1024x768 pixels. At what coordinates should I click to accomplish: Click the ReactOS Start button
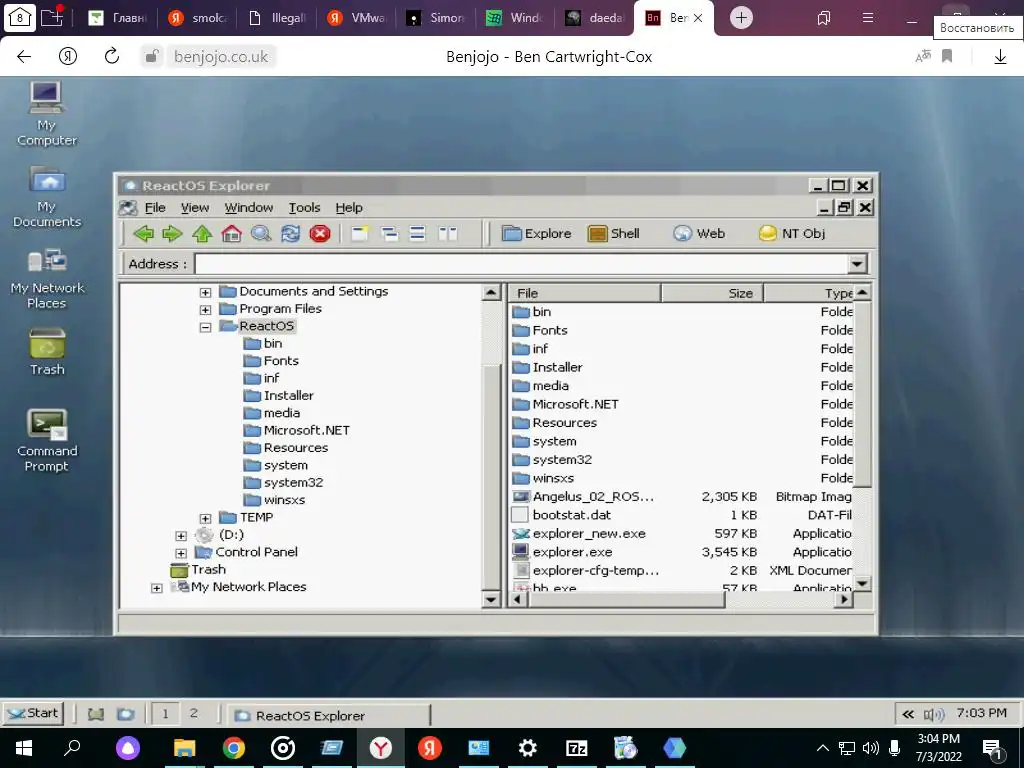click(33, 712)
